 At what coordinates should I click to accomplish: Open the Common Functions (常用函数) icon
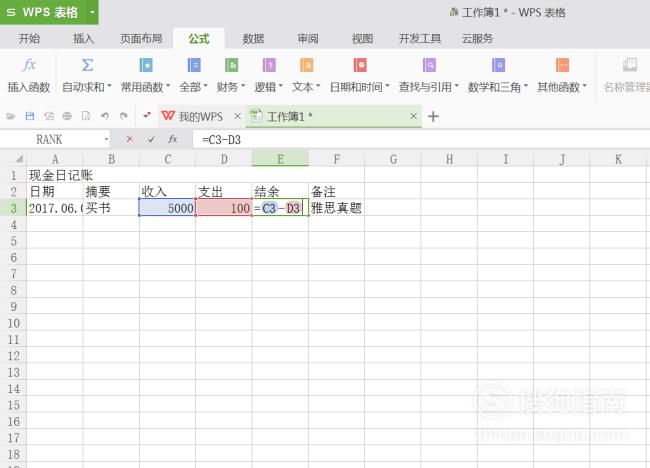[146, 65]
